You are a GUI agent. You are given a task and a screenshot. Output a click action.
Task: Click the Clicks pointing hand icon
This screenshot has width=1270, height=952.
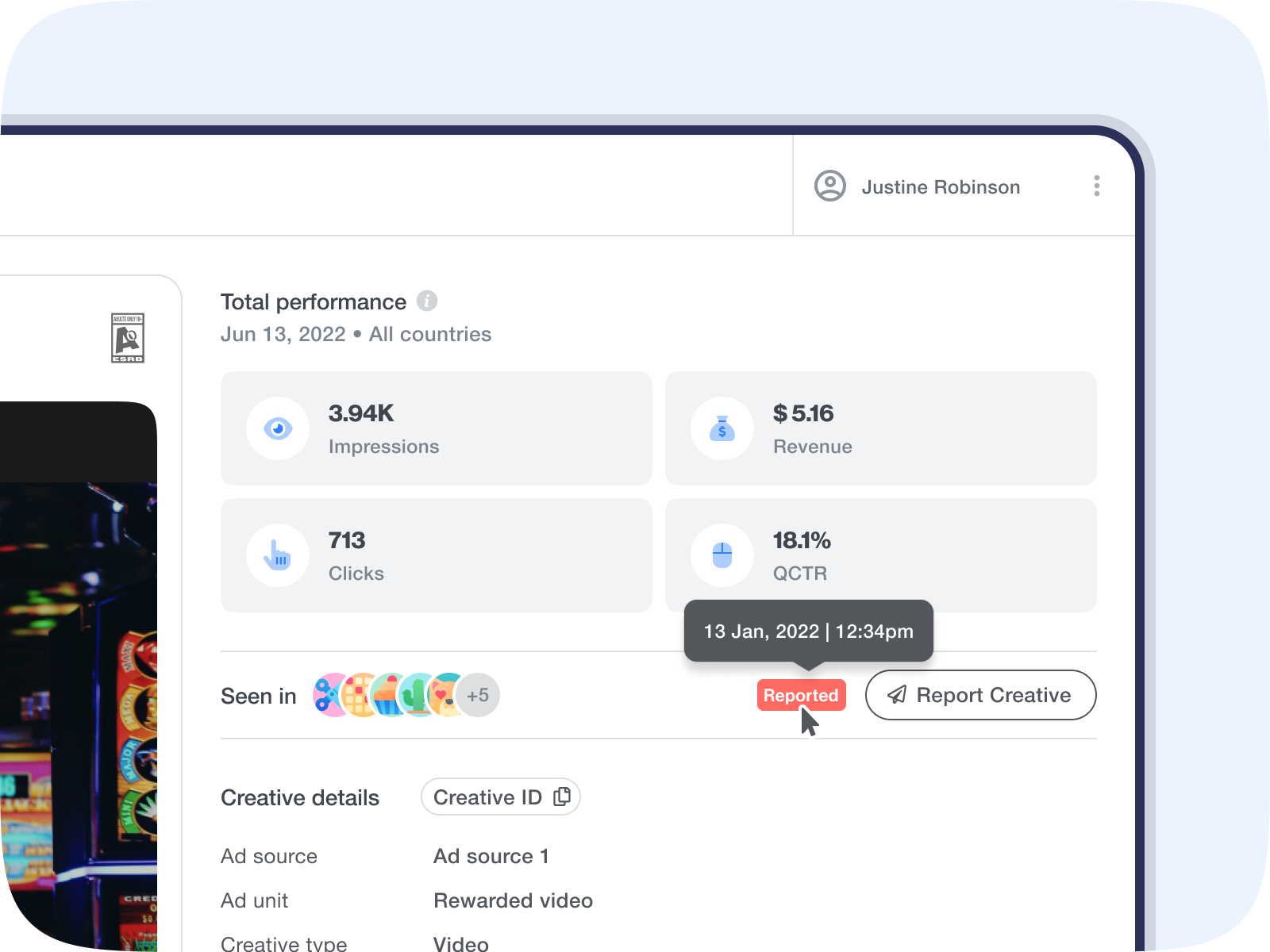[x=278, y=555]
